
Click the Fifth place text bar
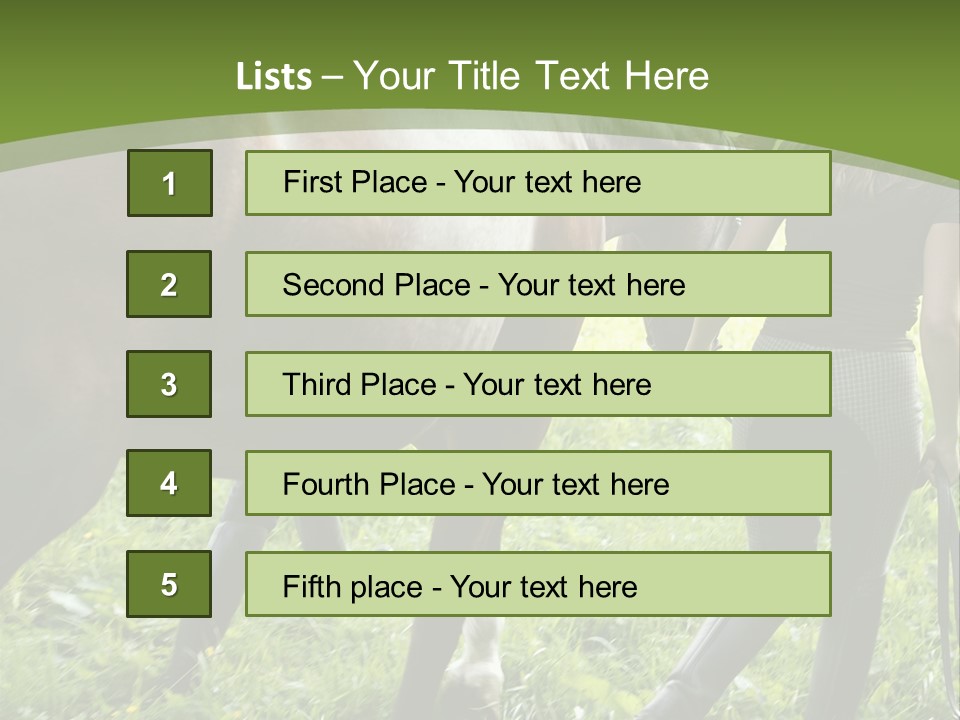[x=538, y=584]
